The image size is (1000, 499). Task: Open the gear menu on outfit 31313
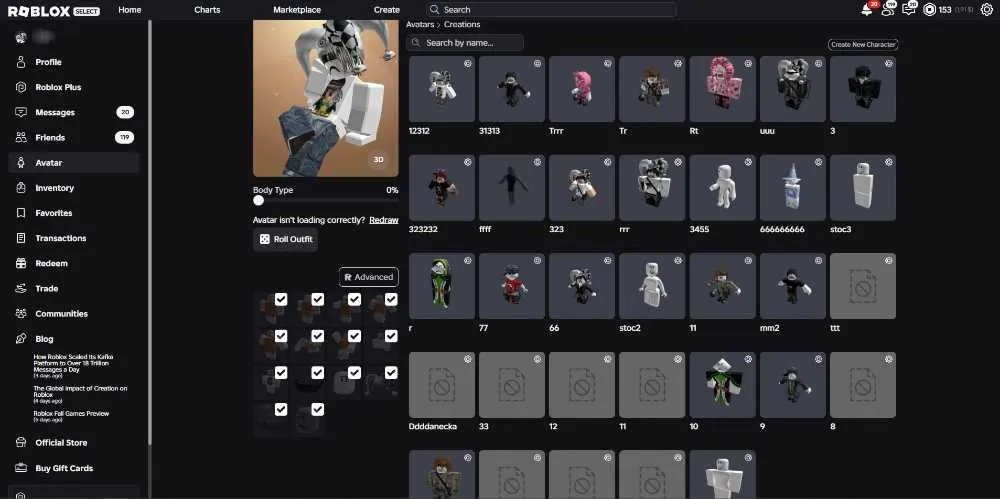coord(537,64)
